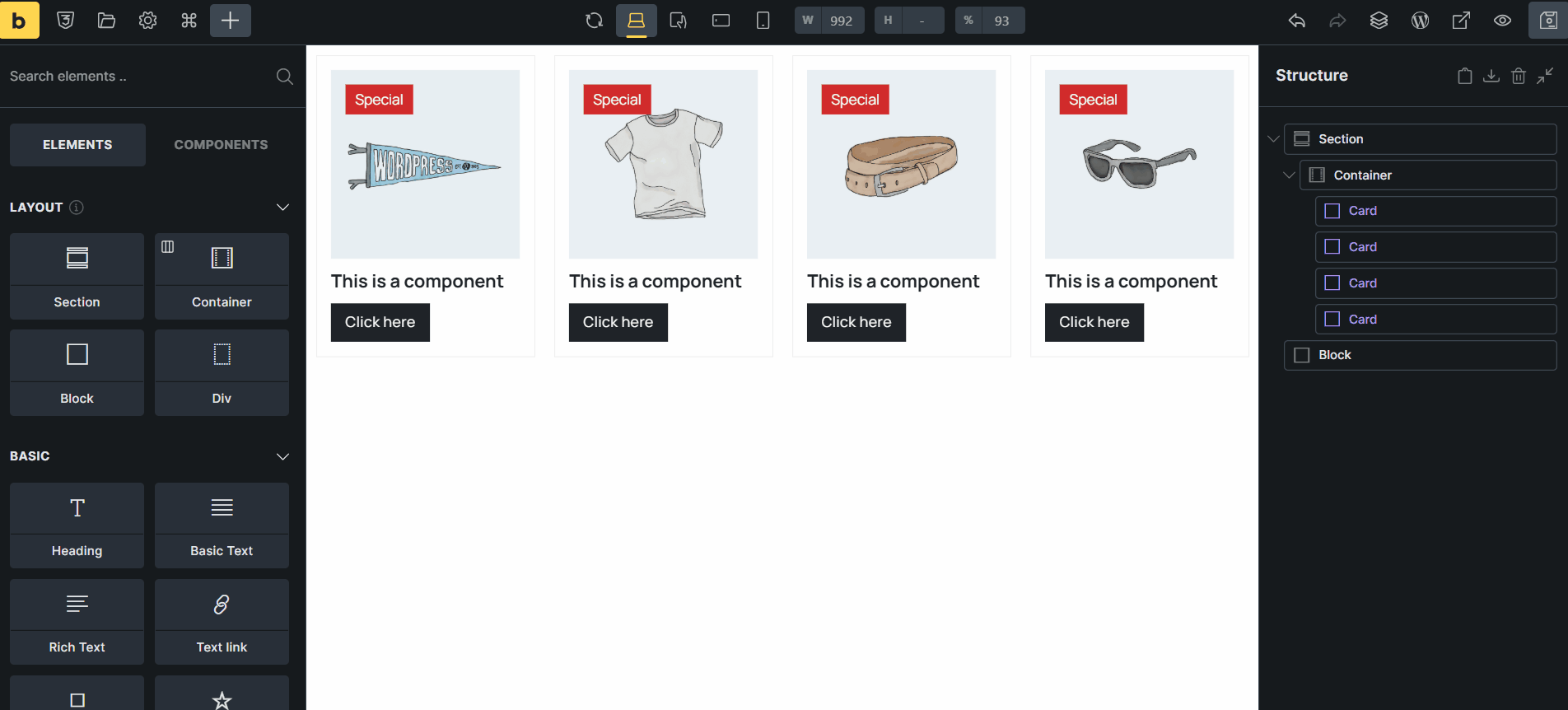
Task: Add a Div element
Action: click(x=222, y=372)
